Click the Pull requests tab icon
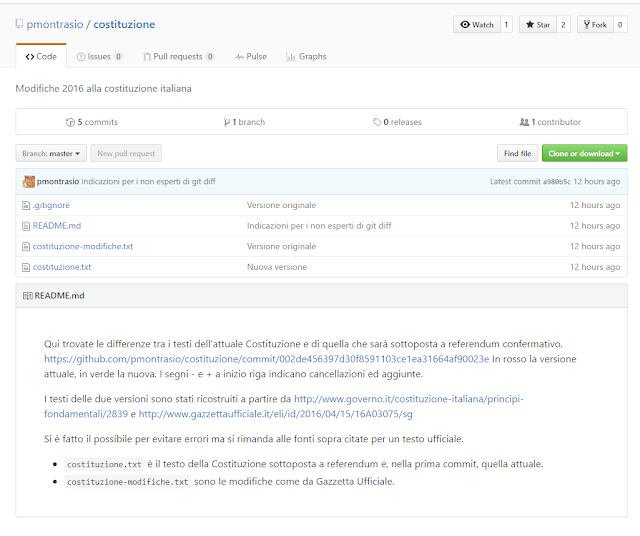The height and width of the screenshot is (536, 640). (x=147, y=57)
